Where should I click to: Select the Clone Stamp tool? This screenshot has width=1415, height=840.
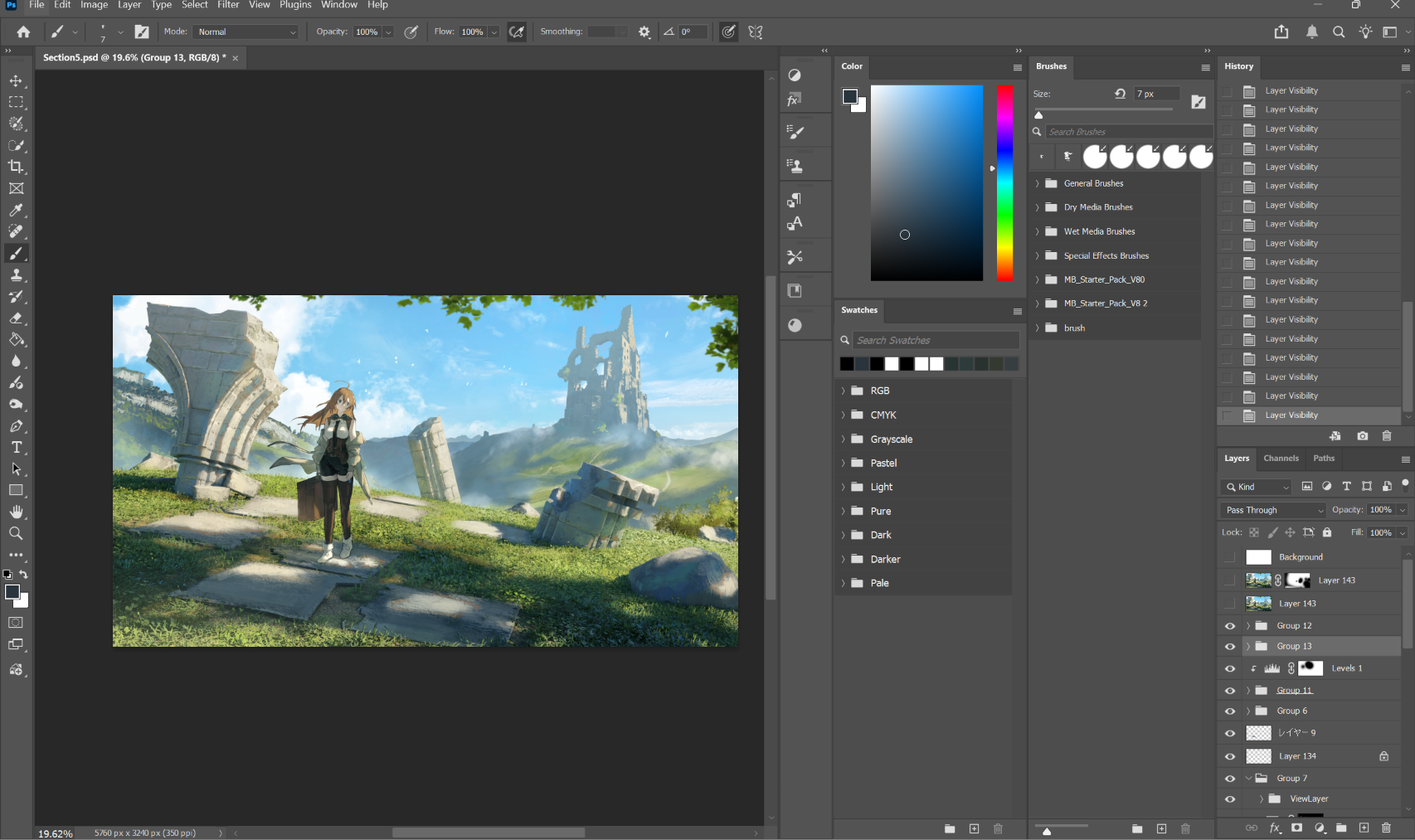(16, 274)
